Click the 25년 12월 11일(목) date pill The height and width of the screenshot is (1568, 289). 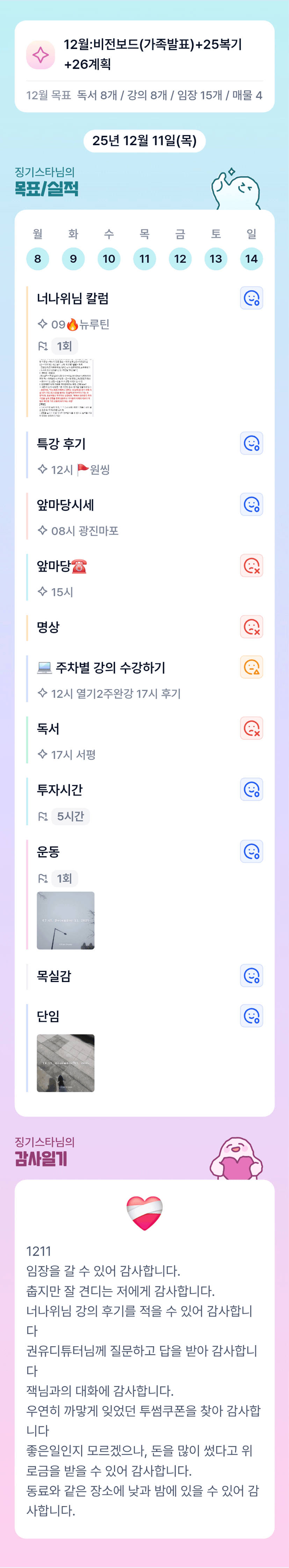click(x=144, y=141)
